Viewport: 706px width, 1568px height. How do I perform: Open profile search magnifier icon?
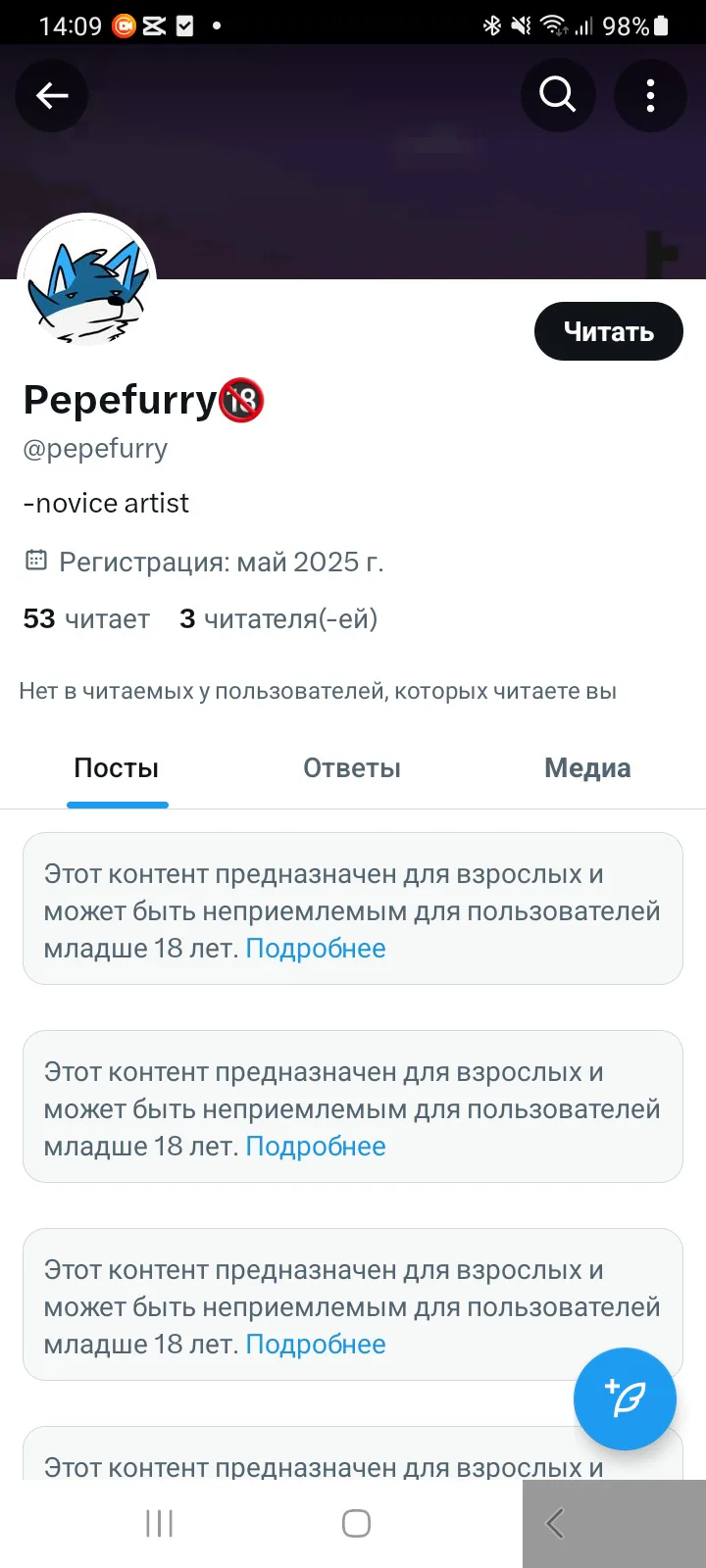(558, 95)
